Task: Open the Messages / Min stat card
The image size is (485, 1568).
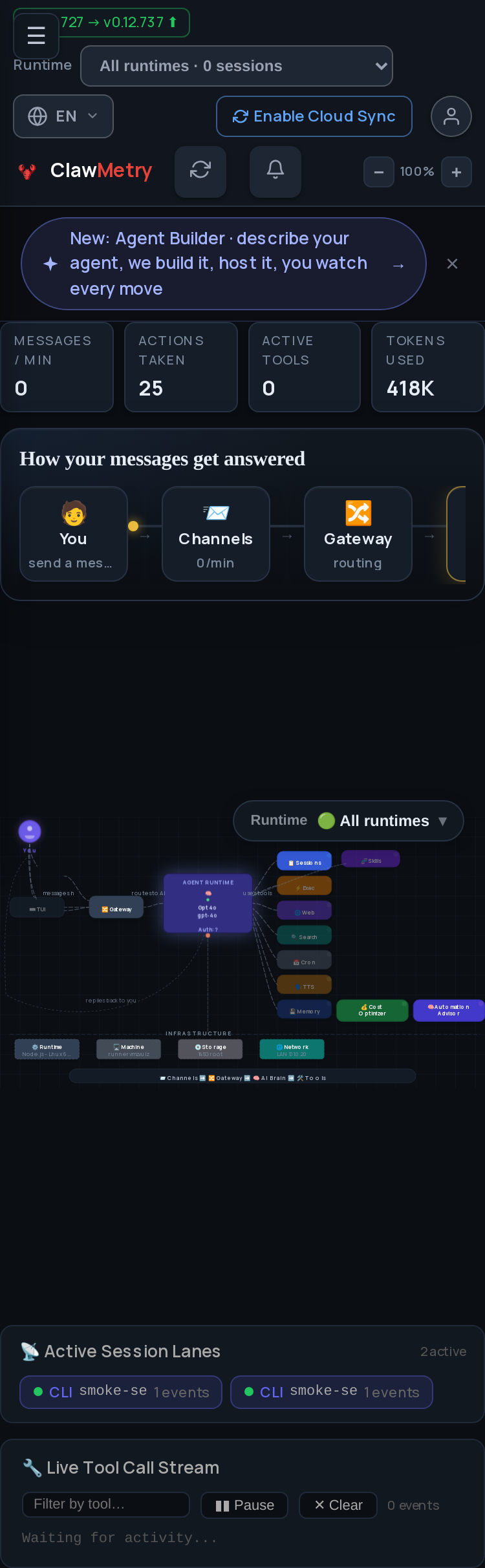Action: pyautogui.click(x=57, y=367)
